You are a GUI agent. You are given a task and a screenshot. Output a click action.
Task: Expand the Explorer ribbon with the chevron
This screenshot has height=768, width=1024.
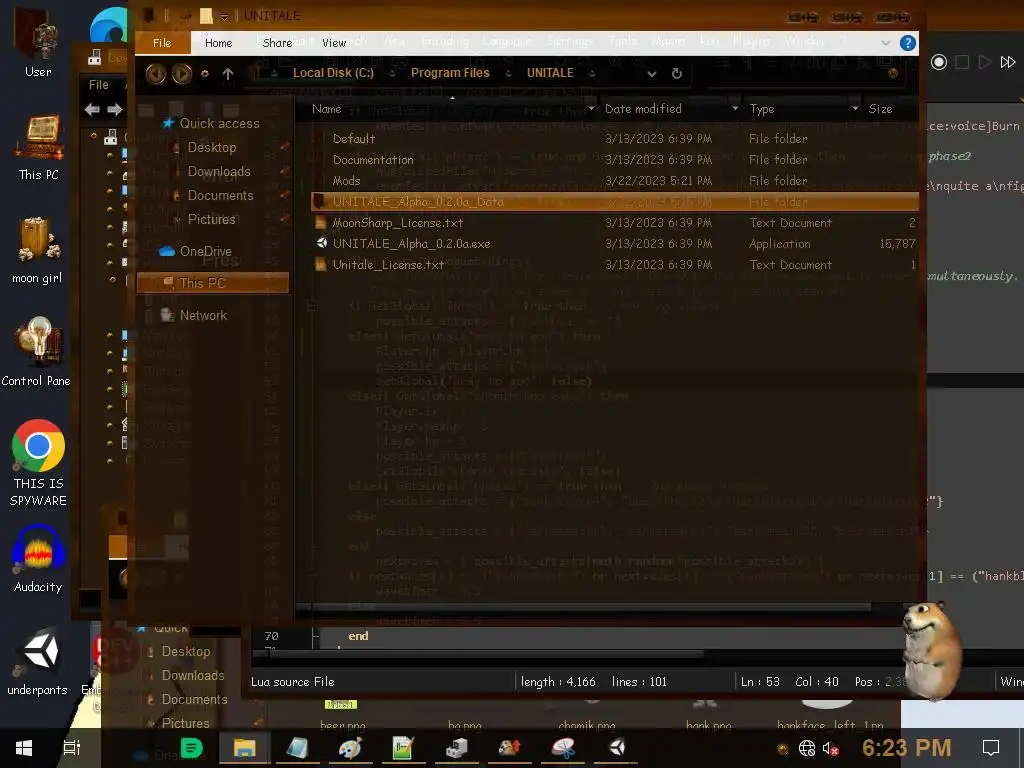point(886,43)
